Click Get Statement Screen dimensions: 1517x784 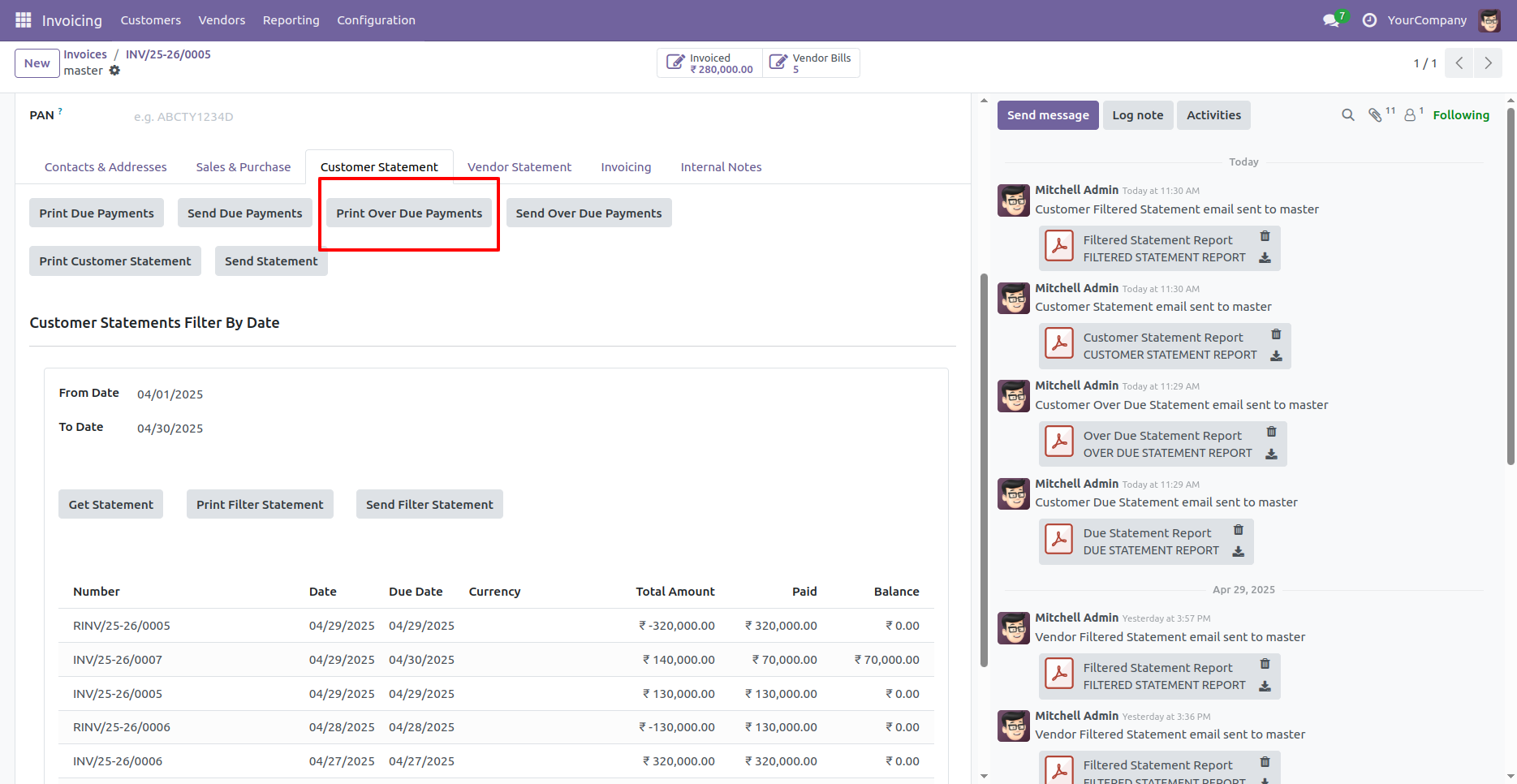pyautogui.click(x=110, y=503)
